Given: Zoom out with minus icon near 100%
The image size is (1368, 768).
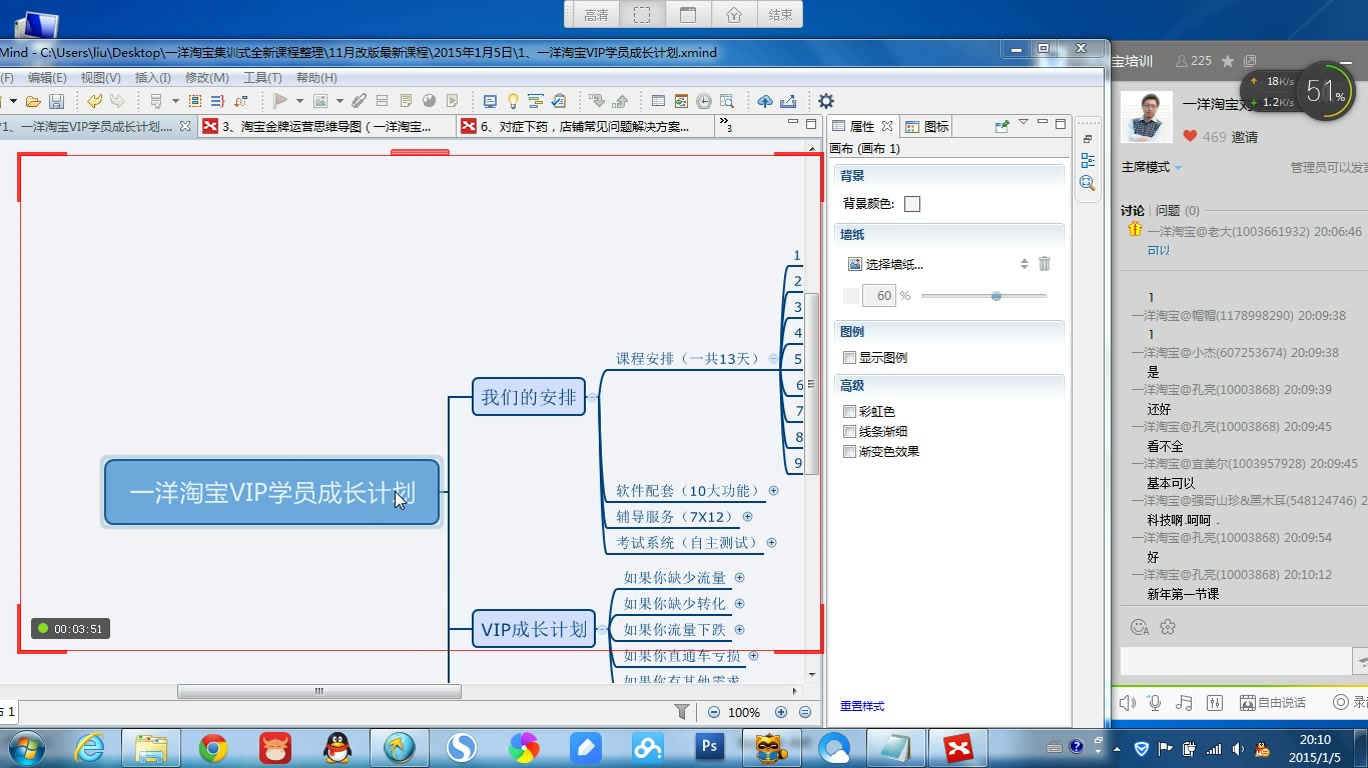Looking at the screenshot, I should [x=714, y=712].
